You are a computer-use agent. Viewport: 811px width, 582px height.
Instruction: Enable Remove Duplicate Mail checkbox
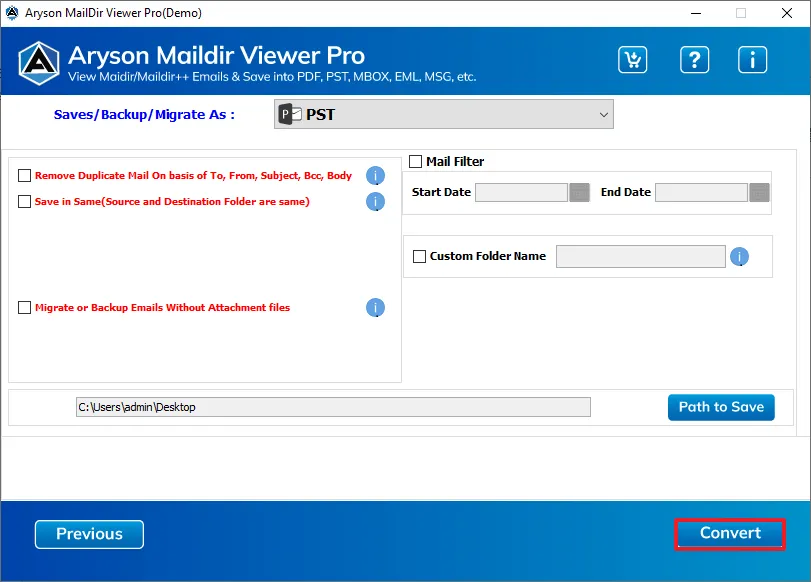click(x=24, y=176)
